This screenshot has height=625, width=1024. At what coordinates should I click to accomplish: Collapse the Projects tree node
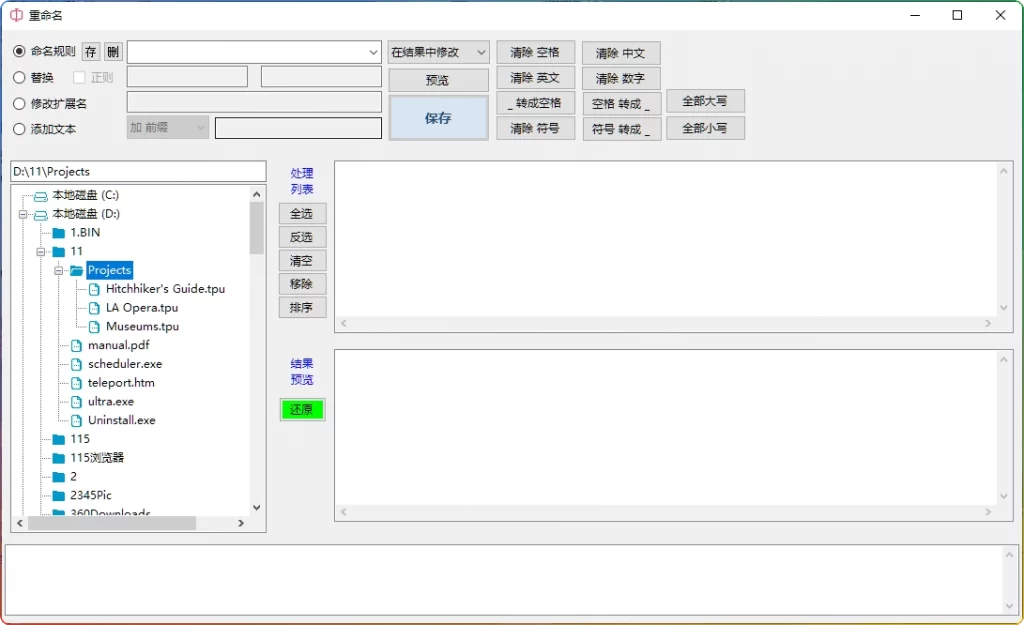point(58,270)
